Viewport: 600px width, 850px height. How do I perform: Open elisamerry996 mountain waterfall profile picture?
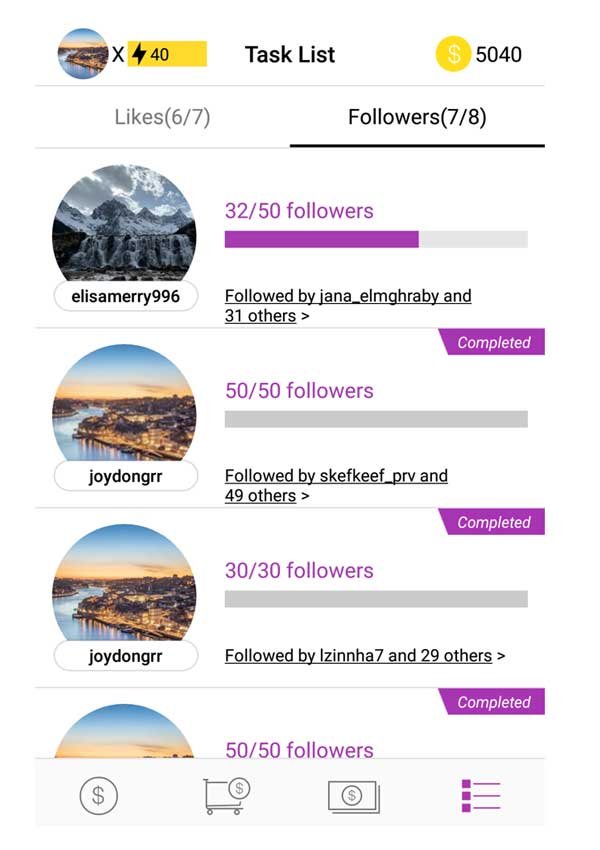point(124,223)
